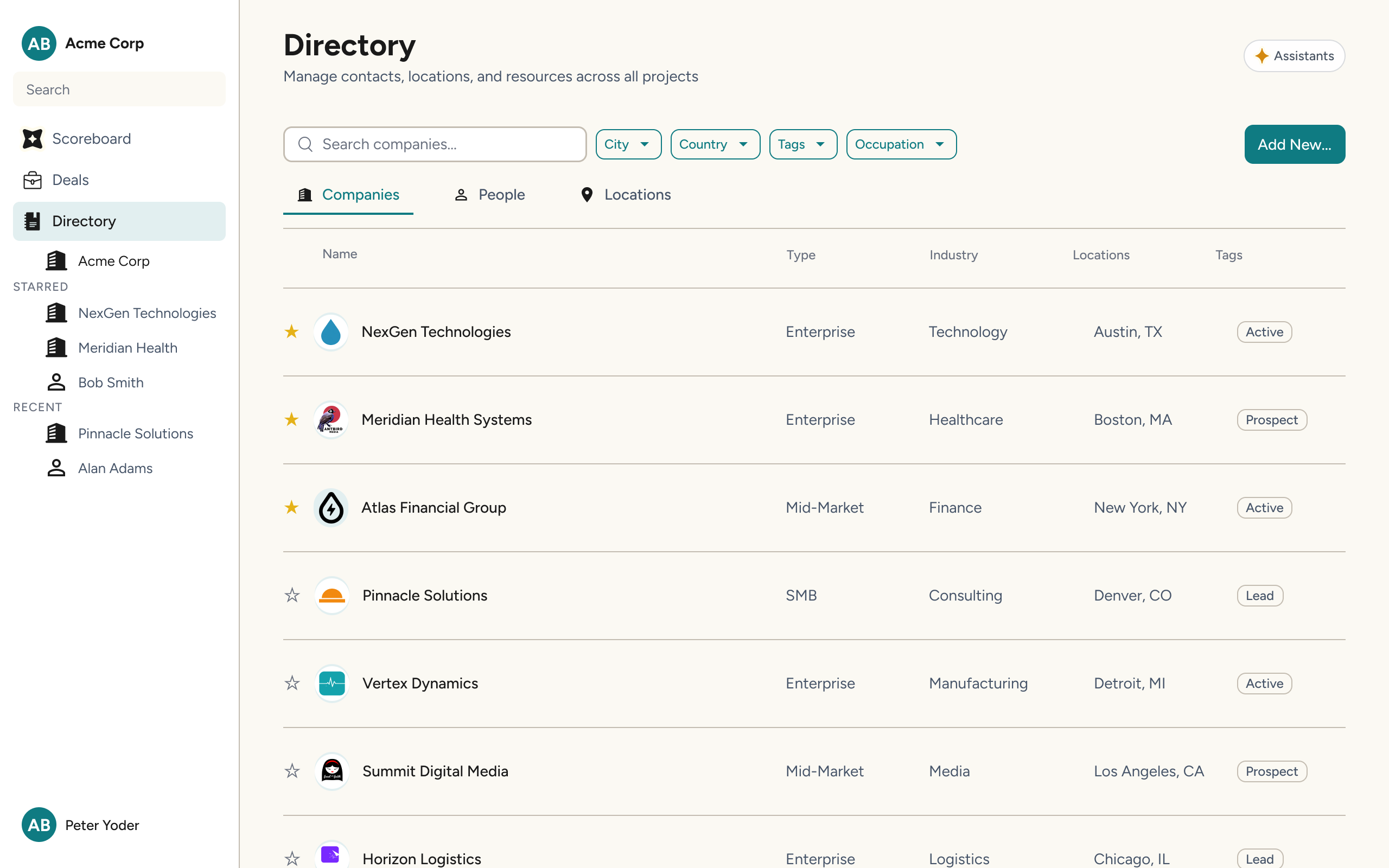The width and height of the screenshot is (1389, 868).
Task: Open the Tags filter dropdown
Action: pos(803,144)
